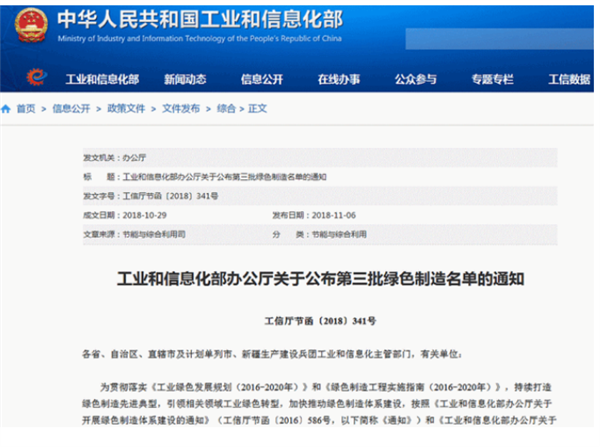Select 信息公开 in the navigation bar
The height and width of the screenshot is (447, 600).
[x=263, y=79]
